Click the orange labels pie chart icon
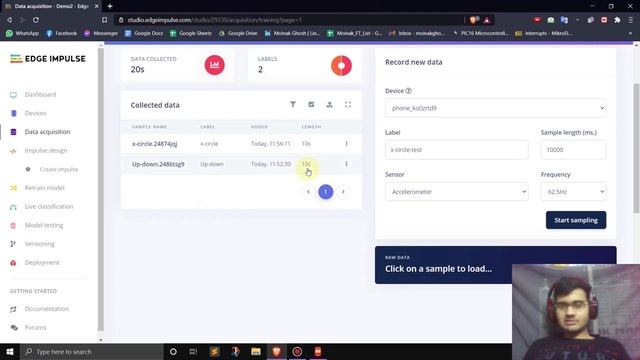Viewport: 640px width, 360px height. pyautogui.click(x=341, y=65)
